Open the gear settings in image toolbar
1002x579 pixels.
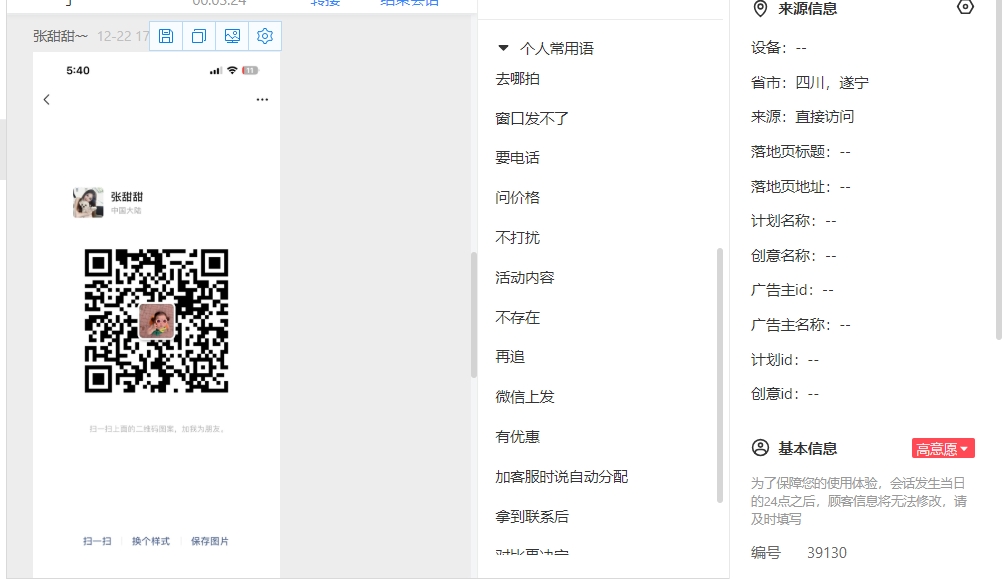[x=265, y=36]
